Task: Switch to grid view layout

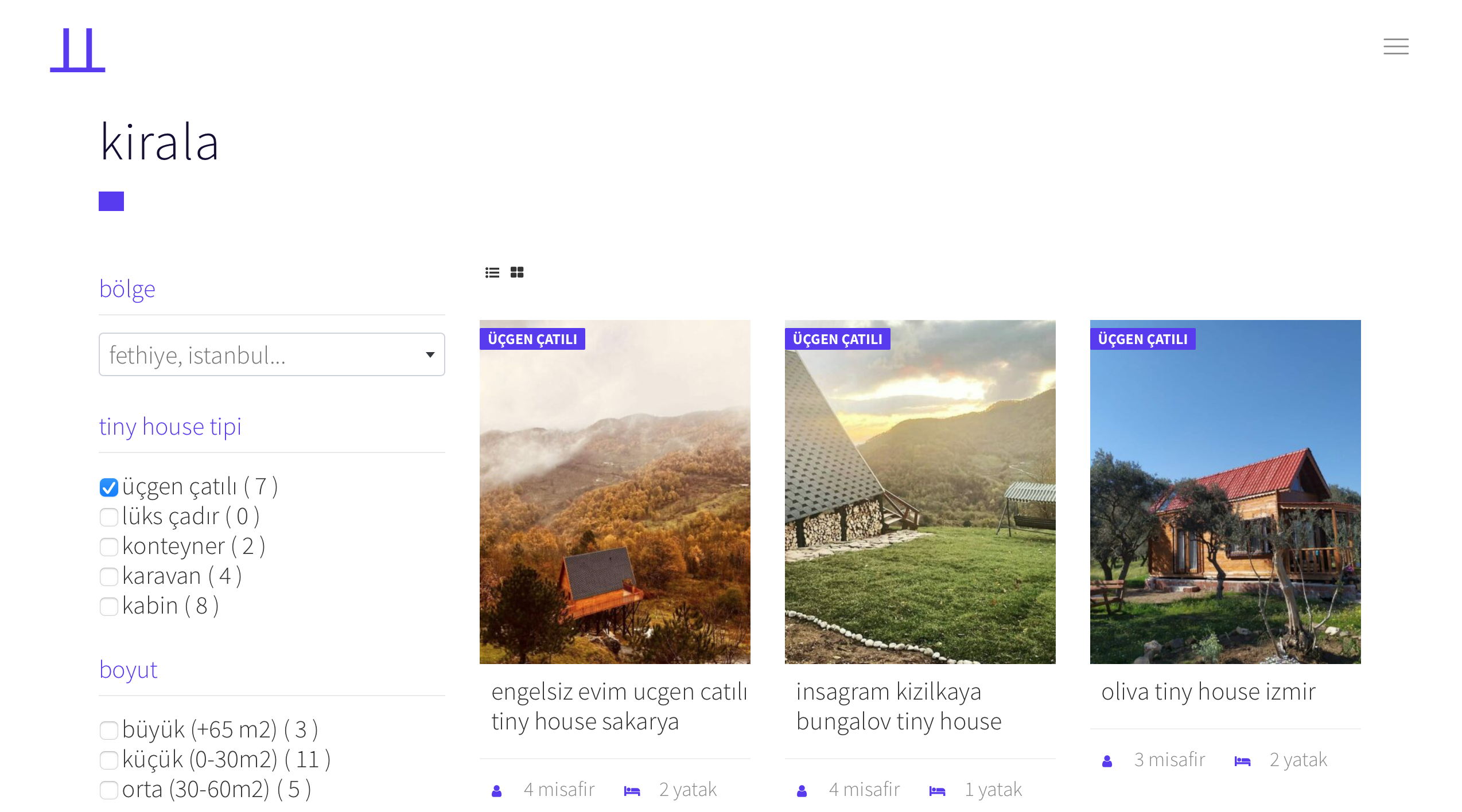Action: tap(516, 272)
